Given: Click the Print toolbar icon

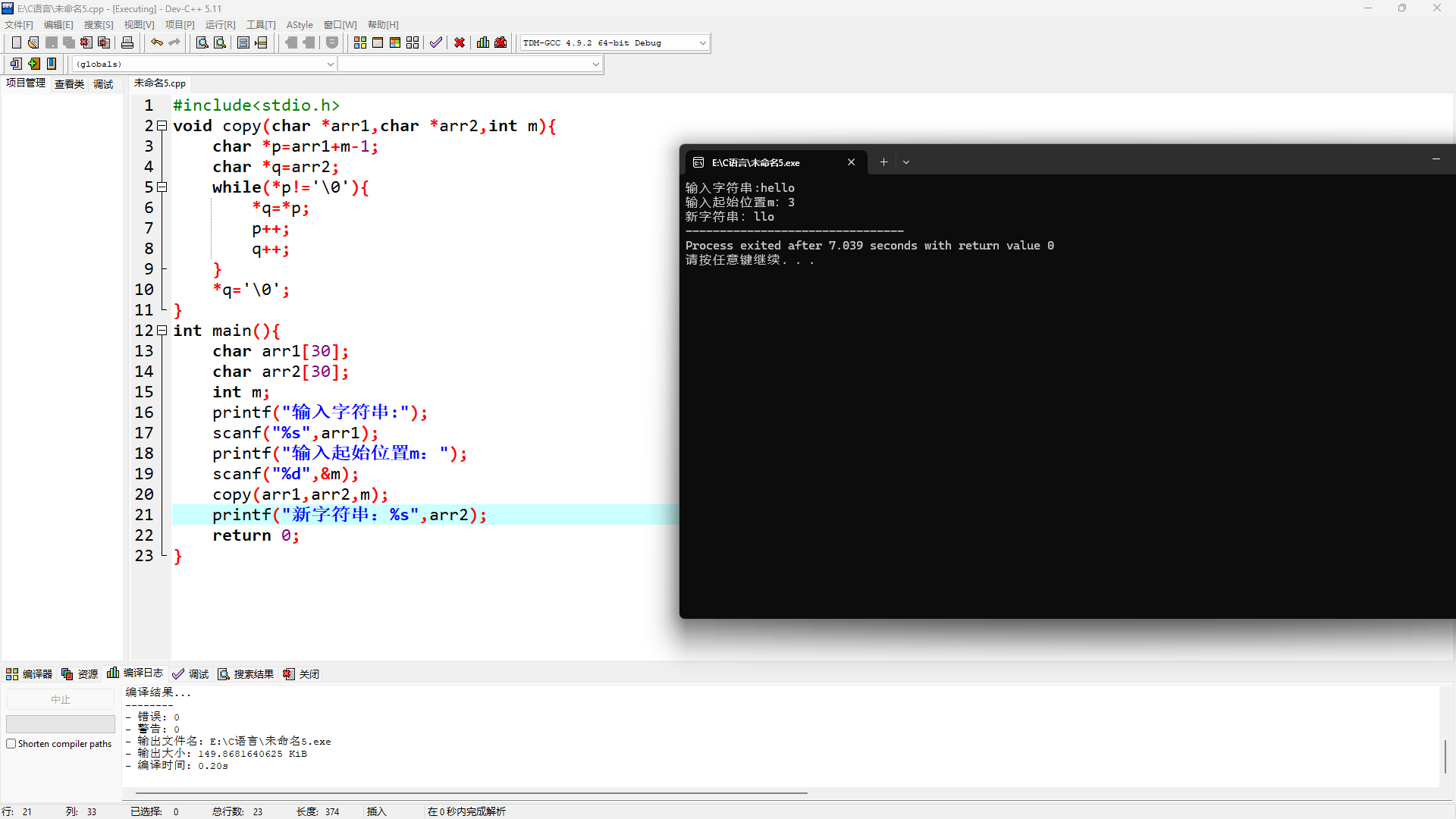Looking at the screenshot, I should [127, 42].
